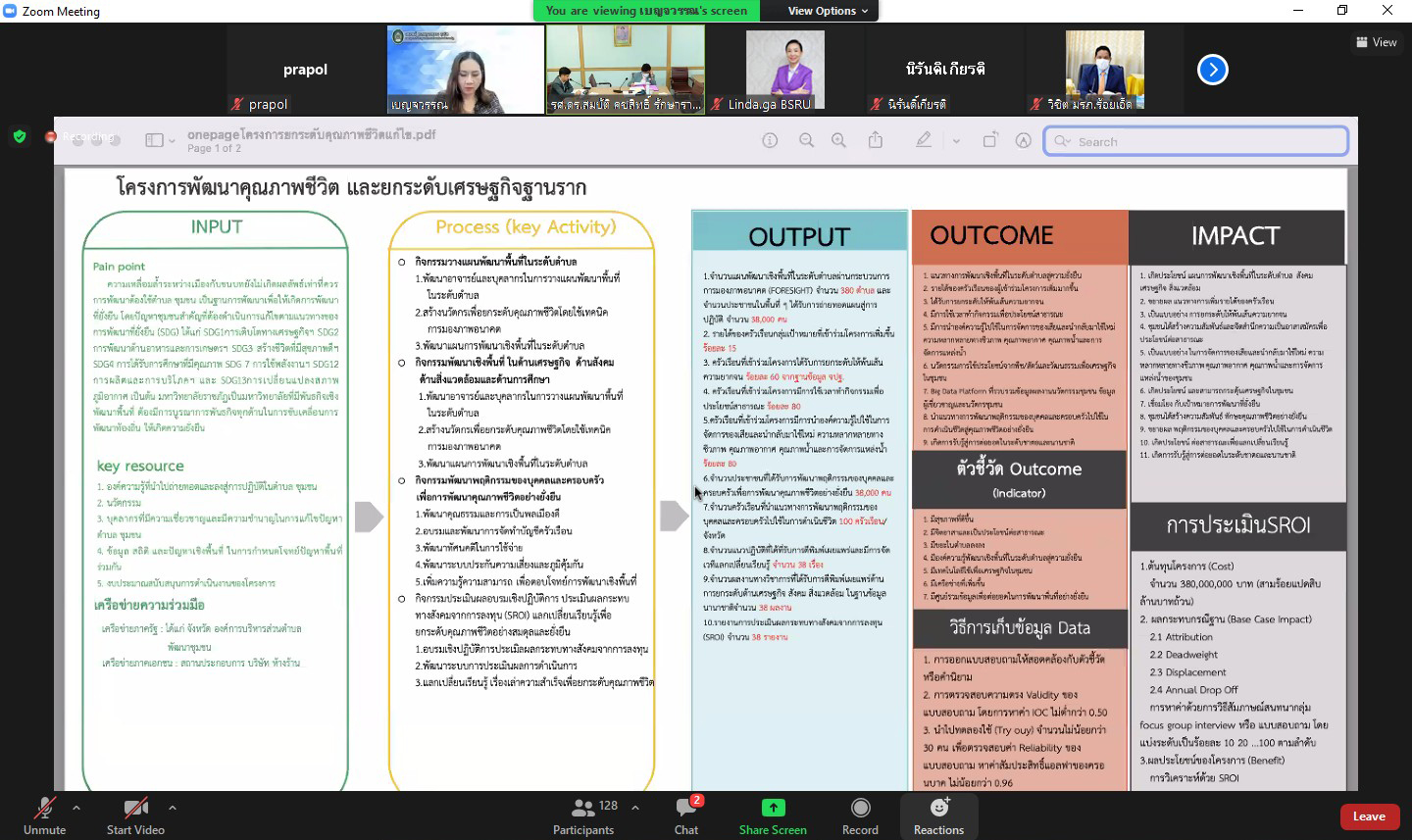Image resolution: width=1412 pixels, height=840 pixels.
Task: Expand audio options arrow beside Unmute
Action: [x=76, y=808]
